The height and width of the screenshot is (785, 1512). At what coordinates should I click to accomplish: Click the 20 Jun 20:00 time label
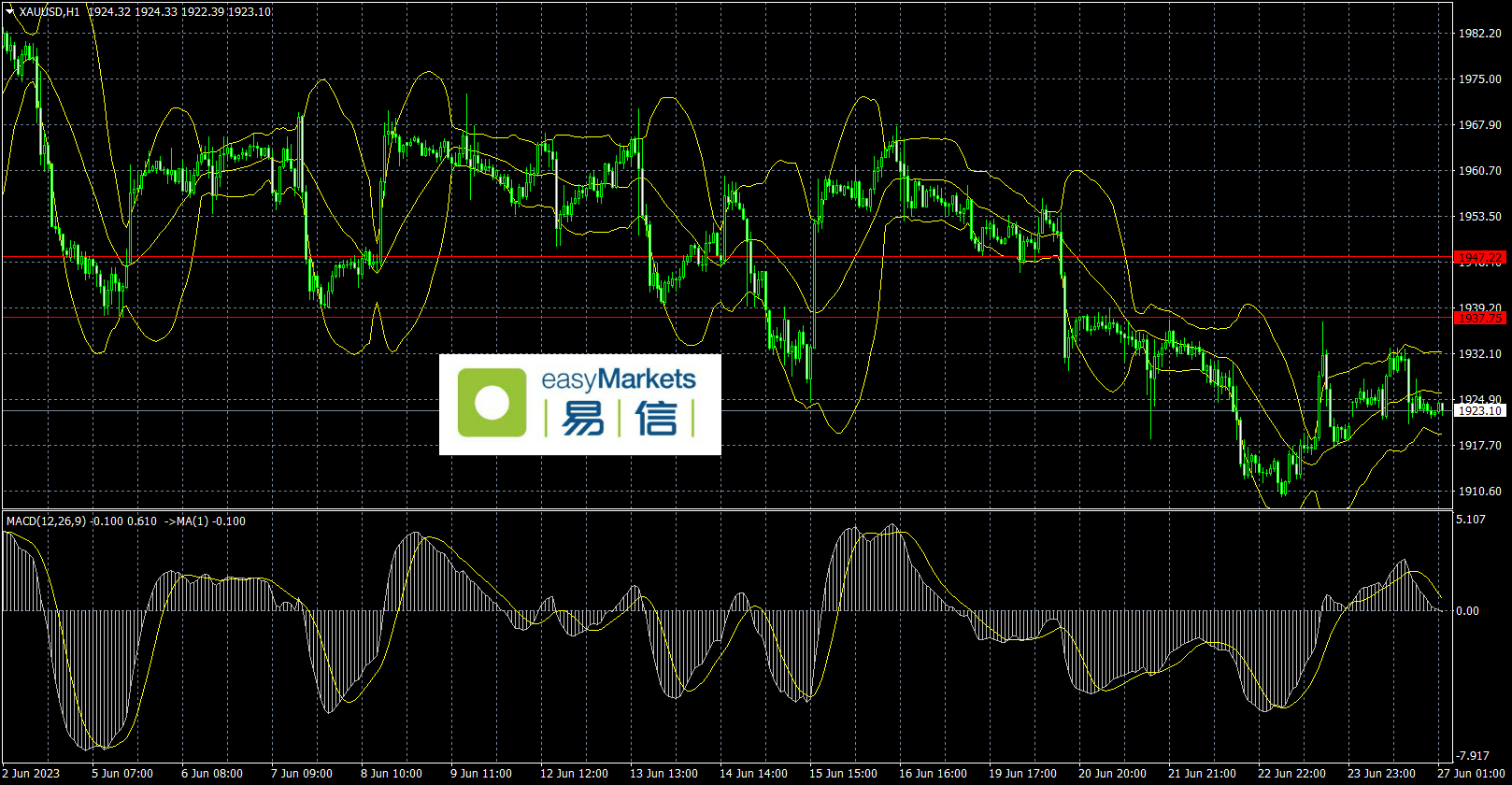tap(1112, 774)
